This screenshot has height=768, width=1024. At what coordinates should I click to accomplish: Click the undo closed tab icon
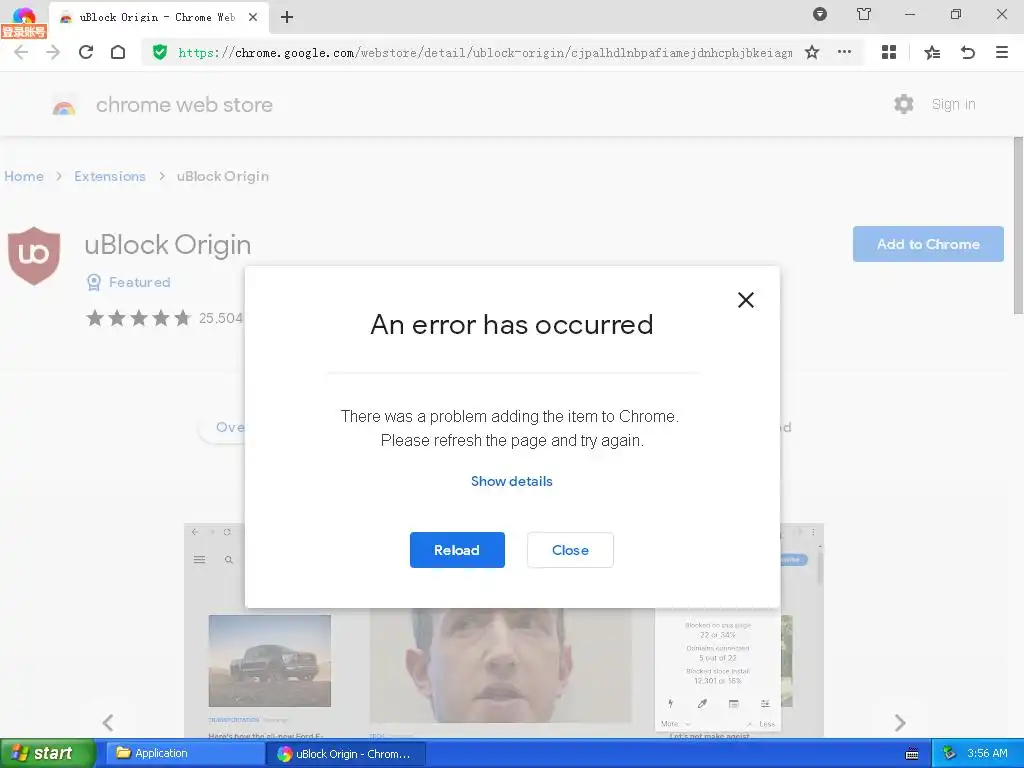click(968, 52)
